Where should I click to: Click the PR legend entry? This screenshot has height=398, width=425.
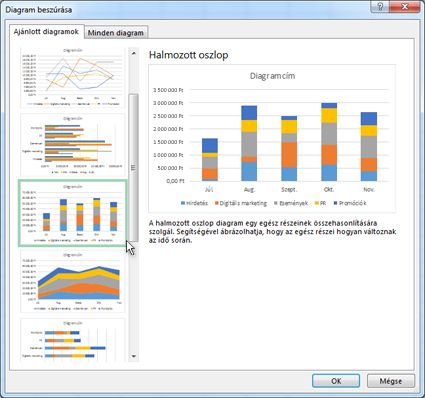click(x=321, y=203)
